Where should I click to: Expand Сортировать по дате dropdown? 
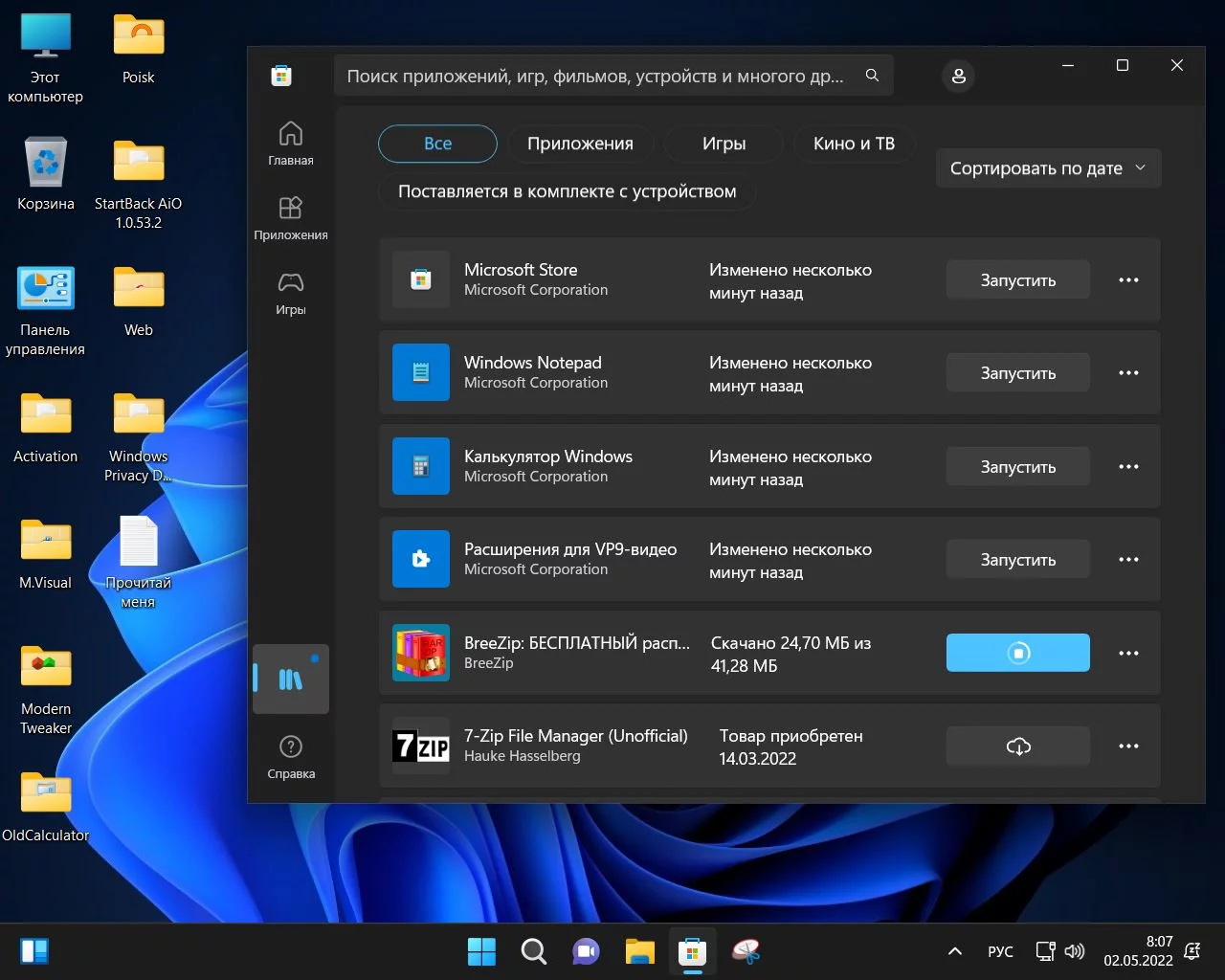click(x=1047, y=168)
